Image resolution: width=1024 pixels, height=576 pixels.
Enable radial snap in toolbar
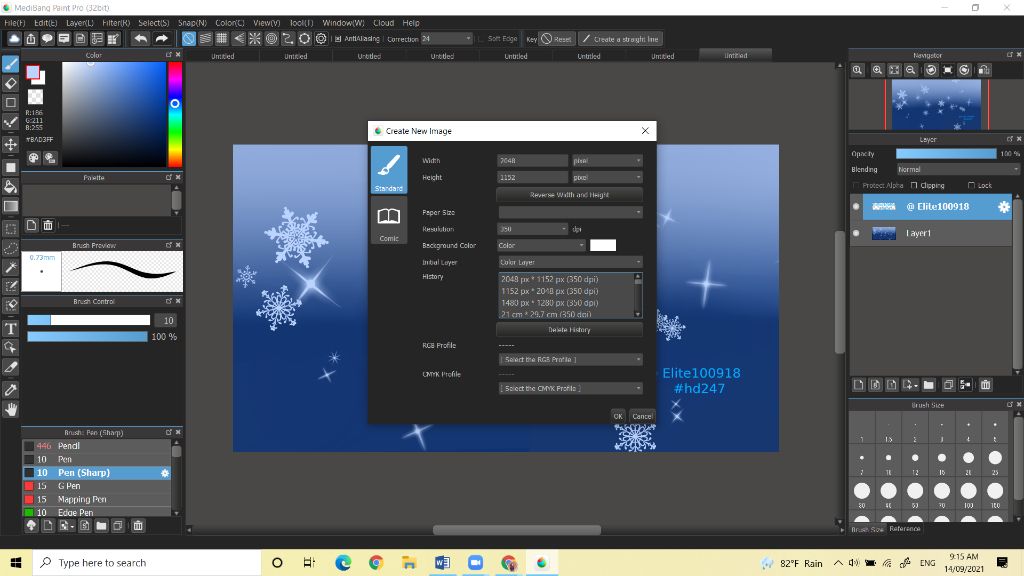coord(255,39)
